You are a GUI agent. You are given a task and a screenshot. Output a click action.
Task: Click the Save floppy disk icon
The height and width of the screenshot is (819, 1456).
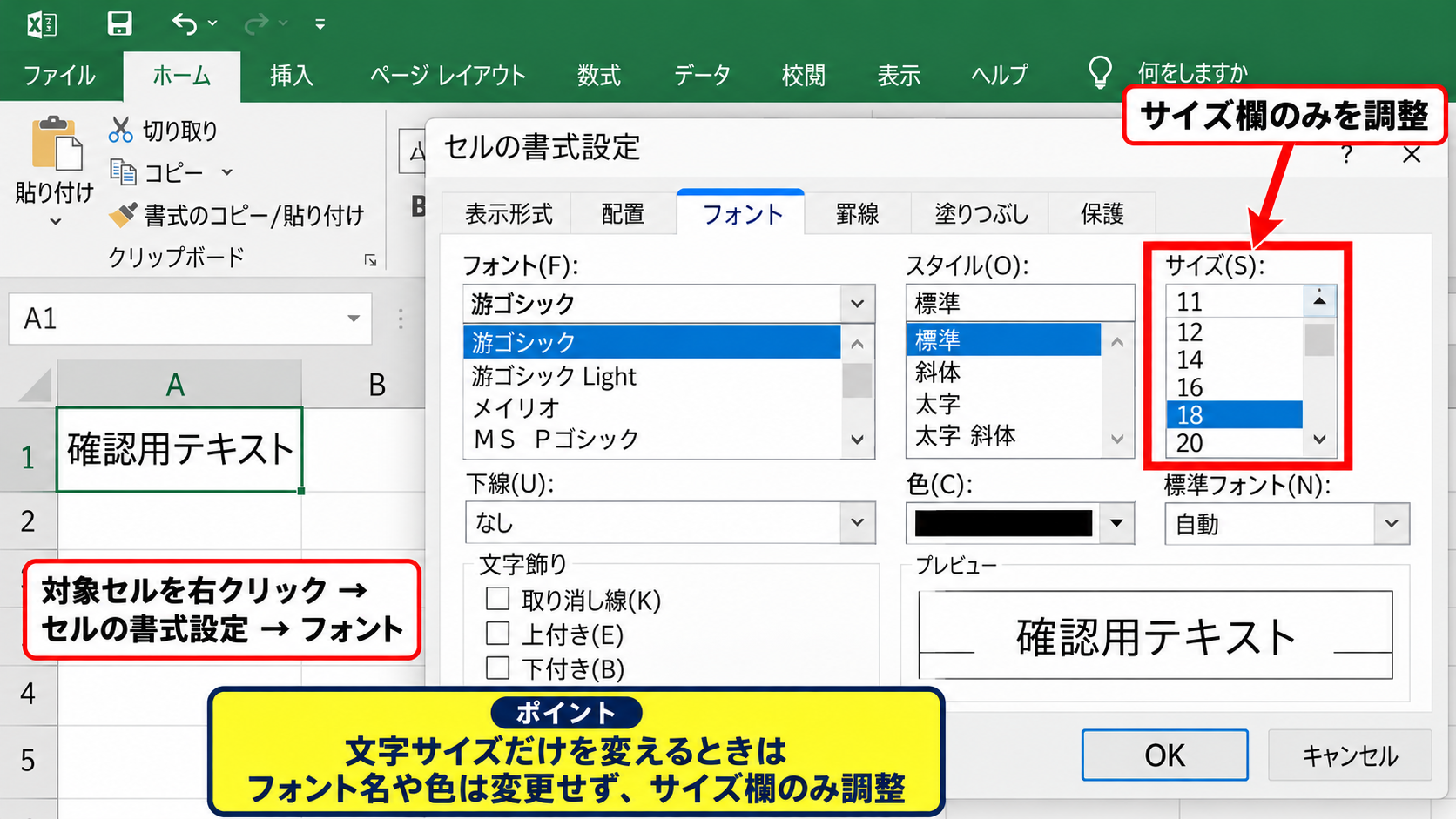(x=119, y=23)
